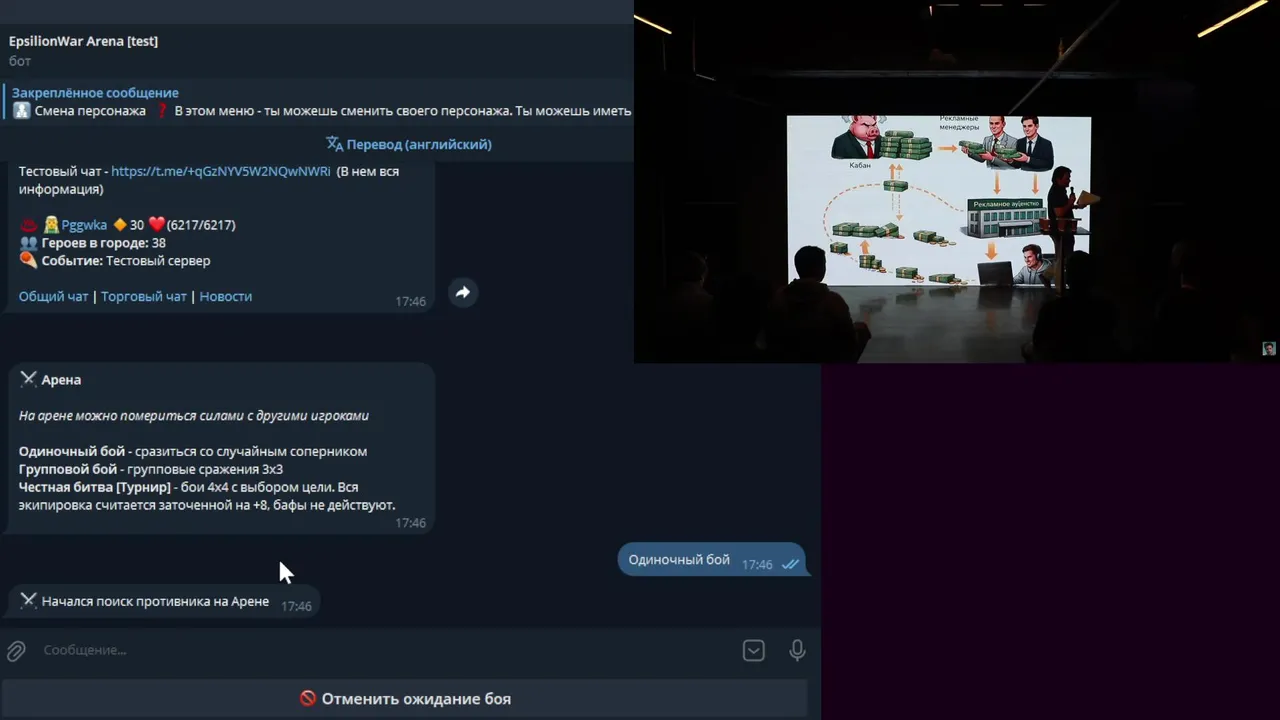Image resolution: width=1280 pixels, height=720 pixels.
Task: Click the Групповой бой description line
Action: tap(151, 469)
